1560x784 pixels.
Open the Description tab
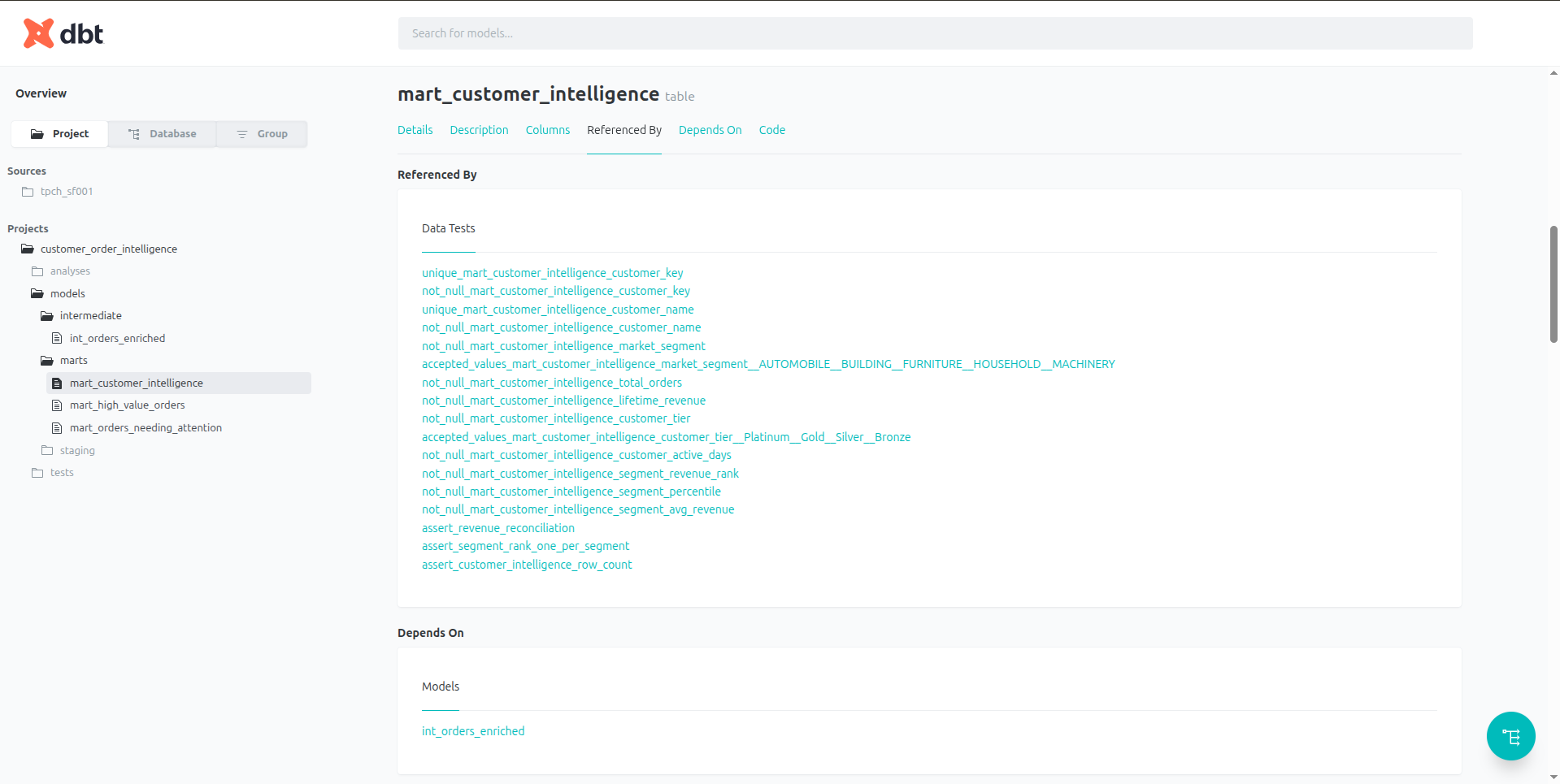pos(479,130)
